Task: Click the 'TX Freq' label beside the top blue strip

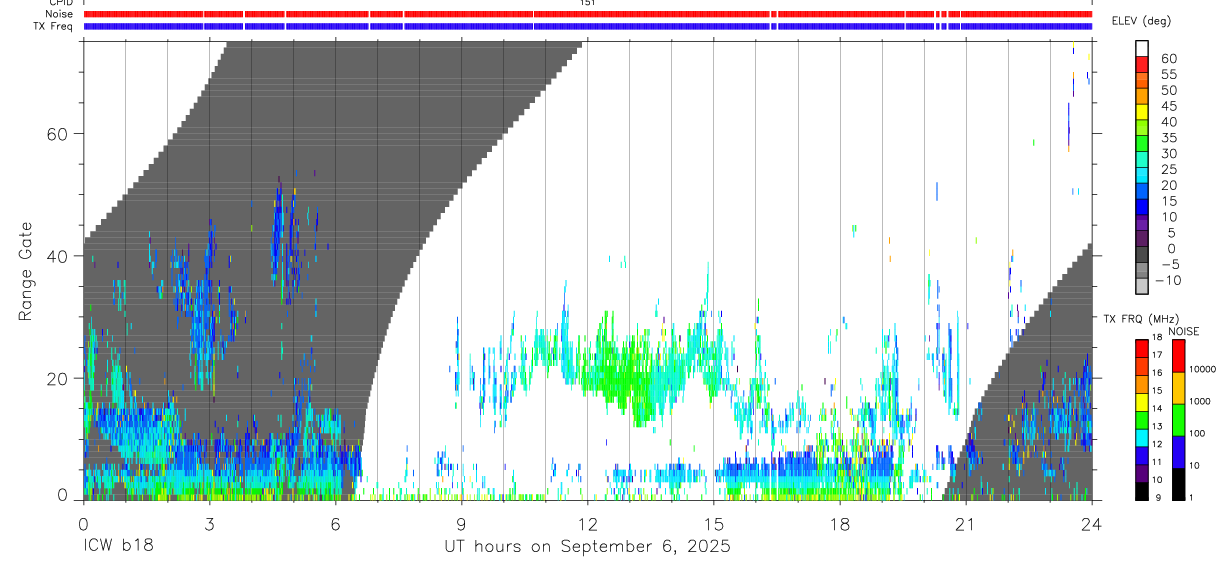Action: coord(55,26)
